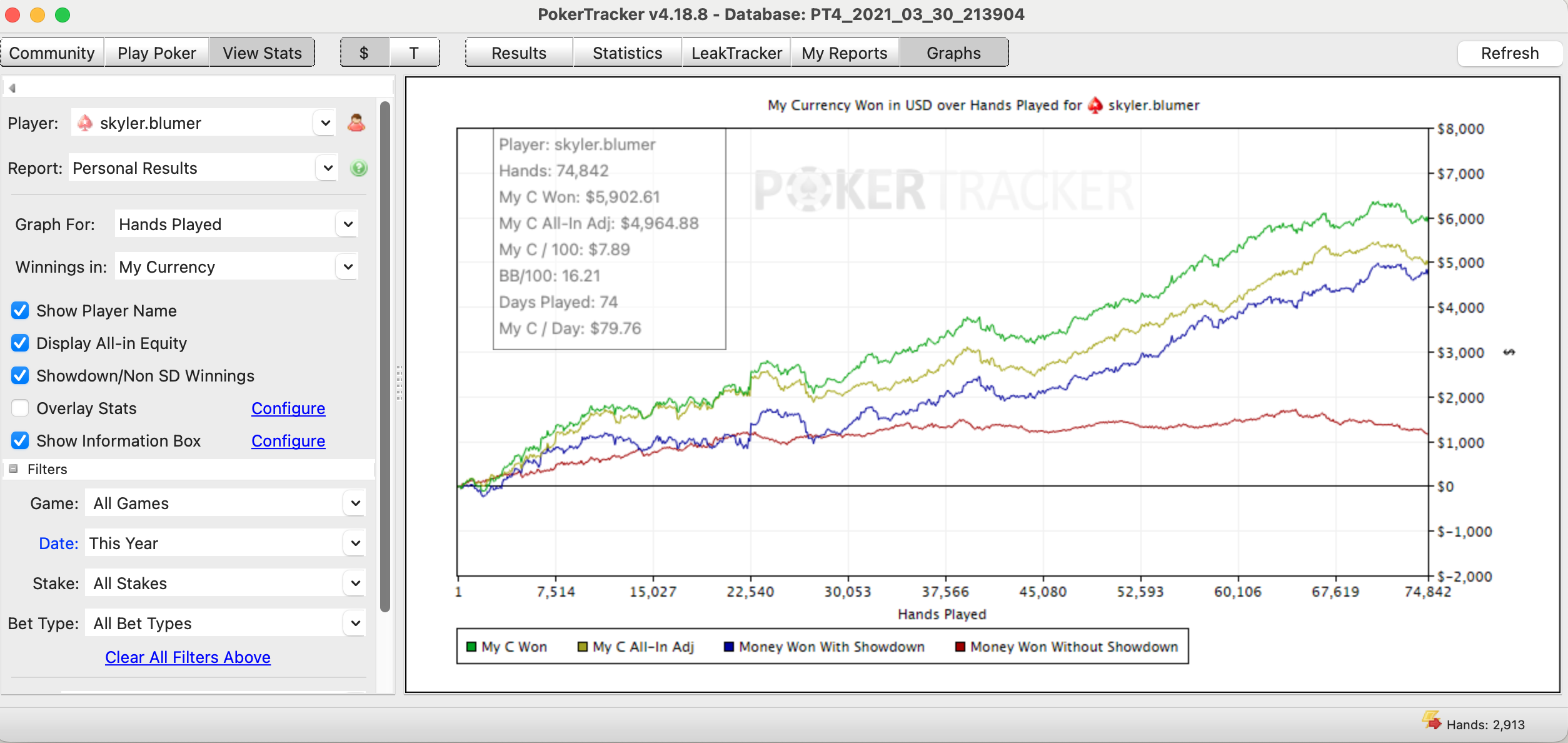
Task: Click the panel splitter handle
Action: coord(400,383)
